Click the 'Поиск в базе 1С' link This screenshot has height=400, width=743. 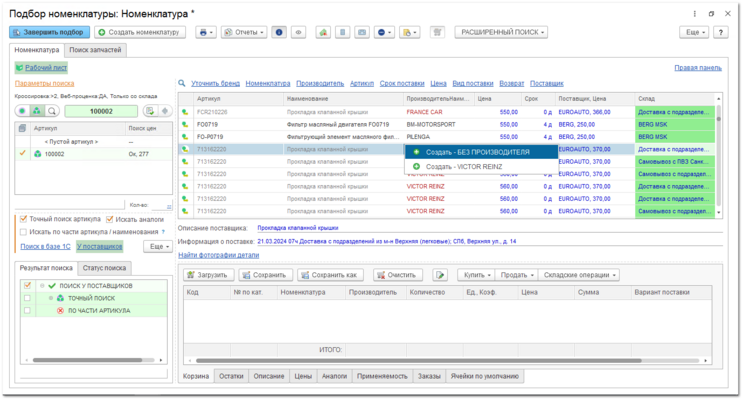tap(45, 246)
